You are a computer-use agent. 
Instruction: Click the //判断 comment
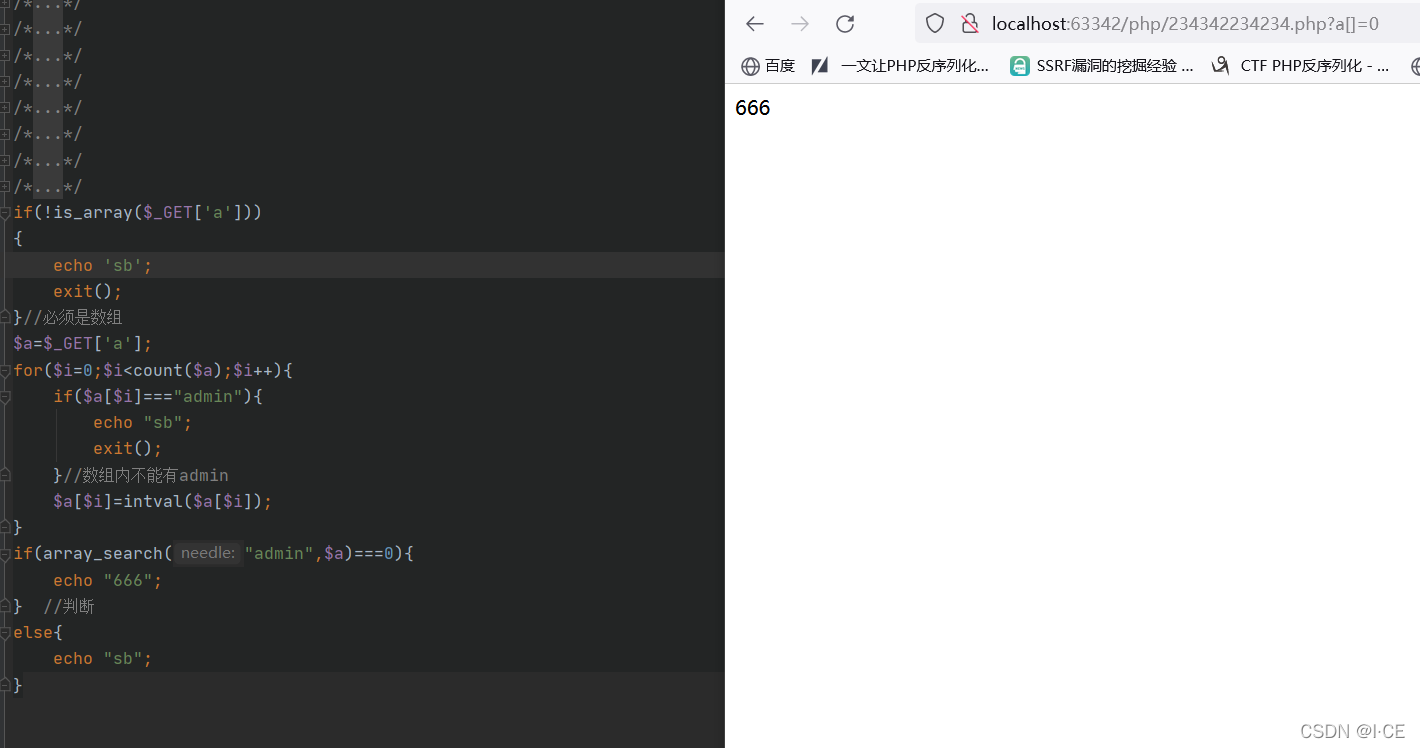[x=69, y=606]
